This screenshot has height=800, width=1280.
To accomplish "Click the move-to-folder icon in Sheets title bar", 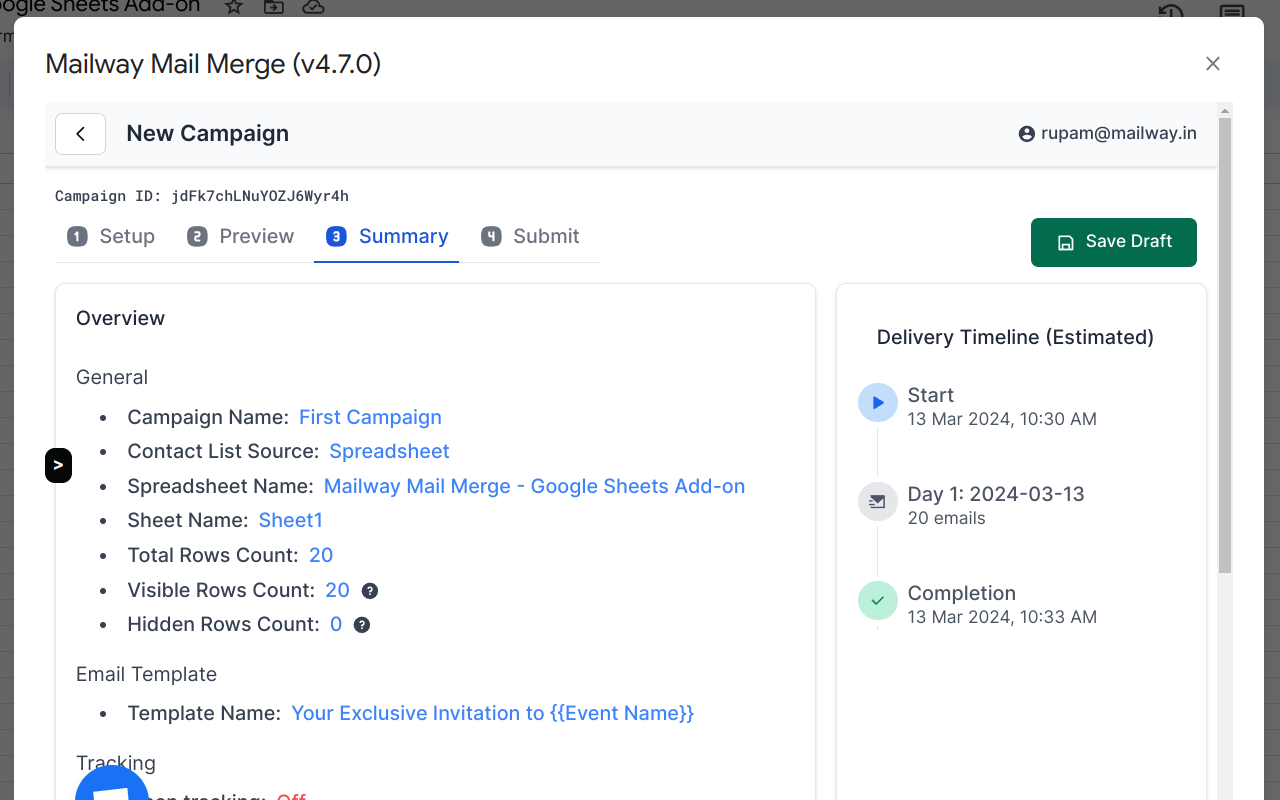I will 273,7.
